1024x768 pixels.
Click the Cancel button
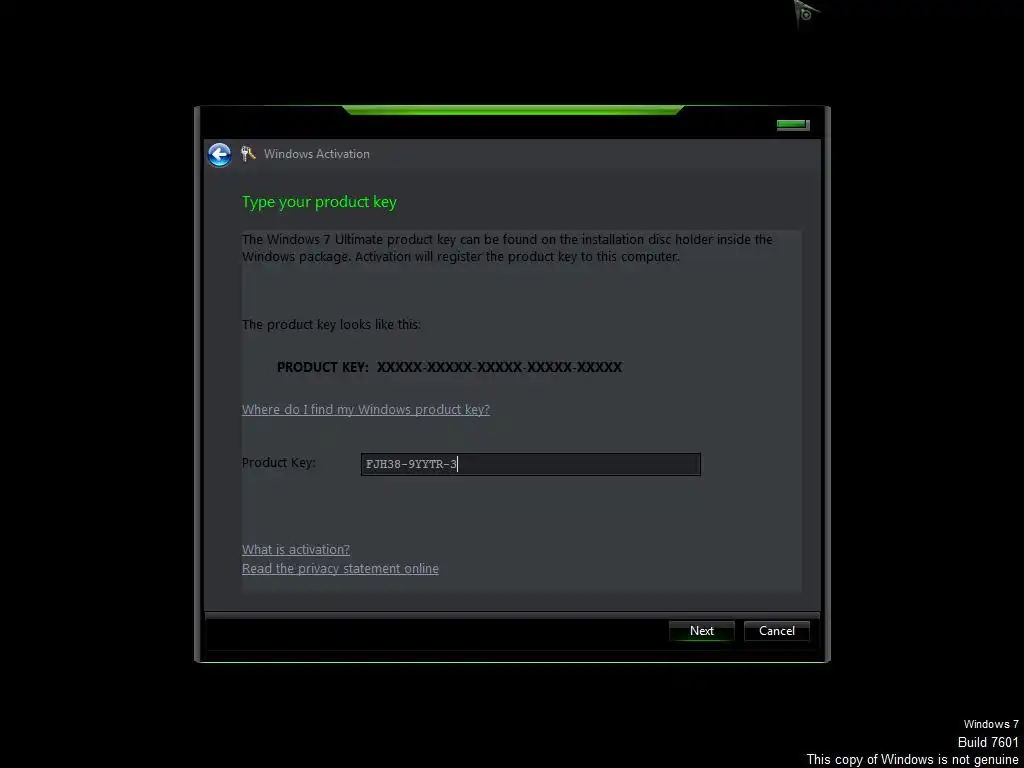776,631
